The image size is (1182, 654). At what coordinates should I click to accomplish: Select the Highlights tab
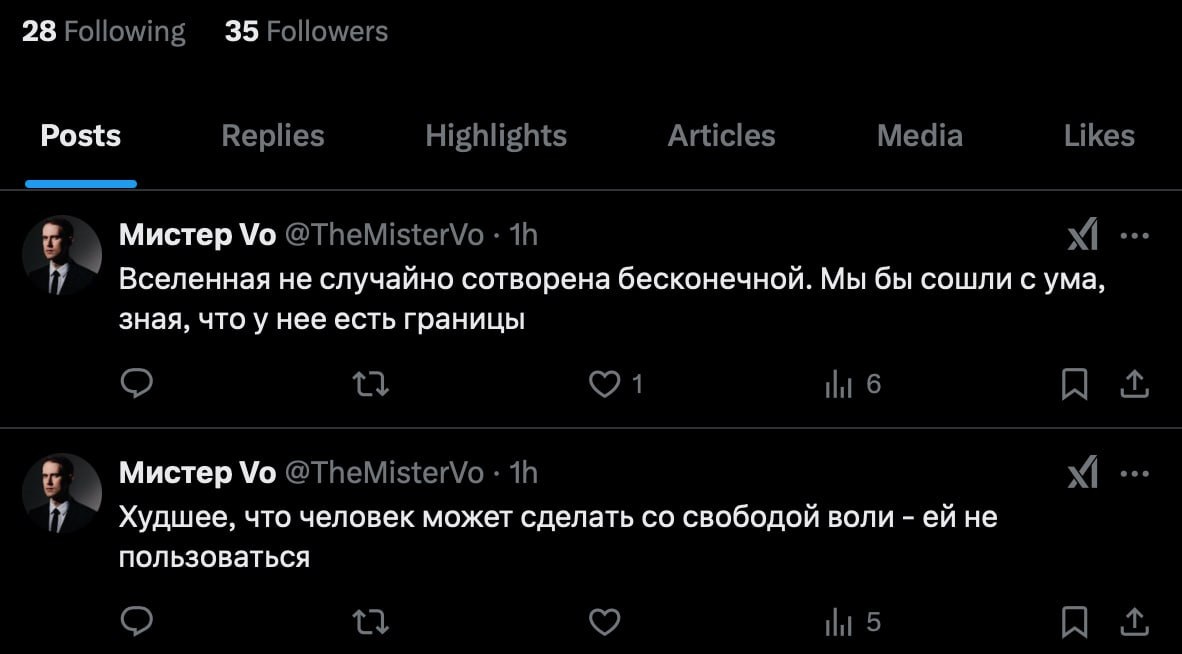click(496, 135)
